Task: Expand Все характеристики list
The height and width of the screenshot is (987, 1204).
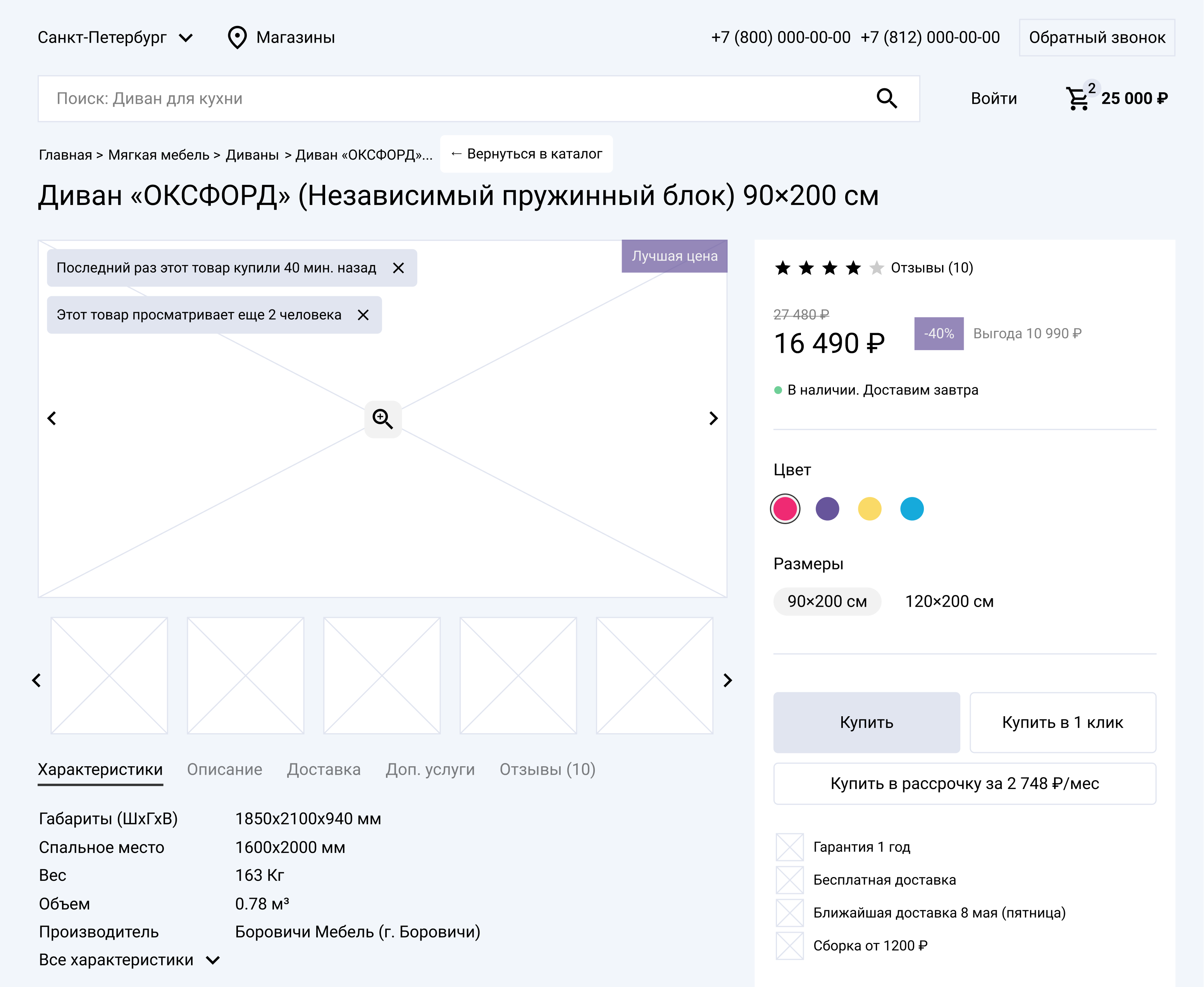Action: [129, 960]
